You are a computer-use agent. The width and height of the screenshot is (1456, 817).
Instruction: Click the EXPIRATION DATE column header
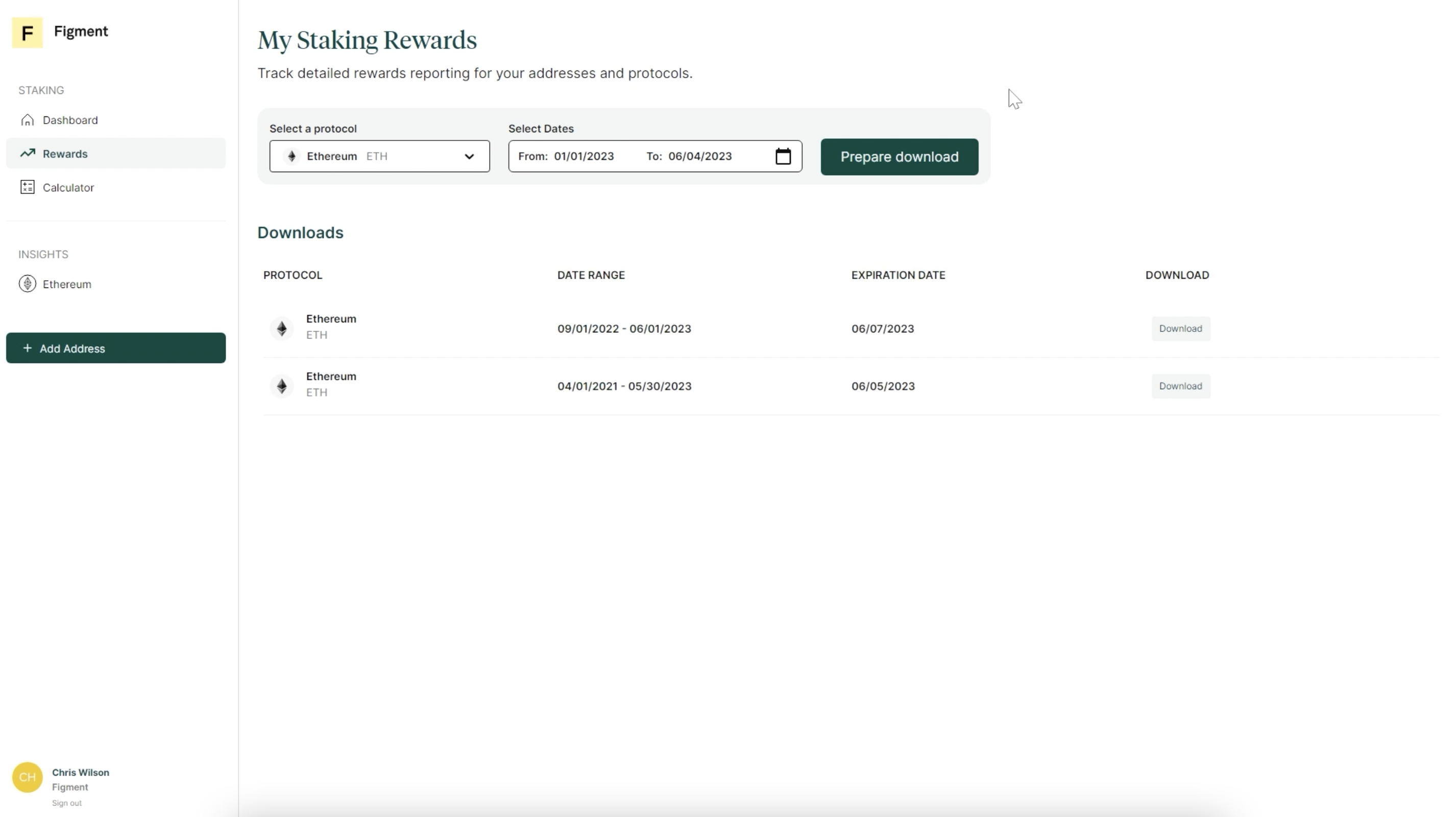[x=898, y=275]
